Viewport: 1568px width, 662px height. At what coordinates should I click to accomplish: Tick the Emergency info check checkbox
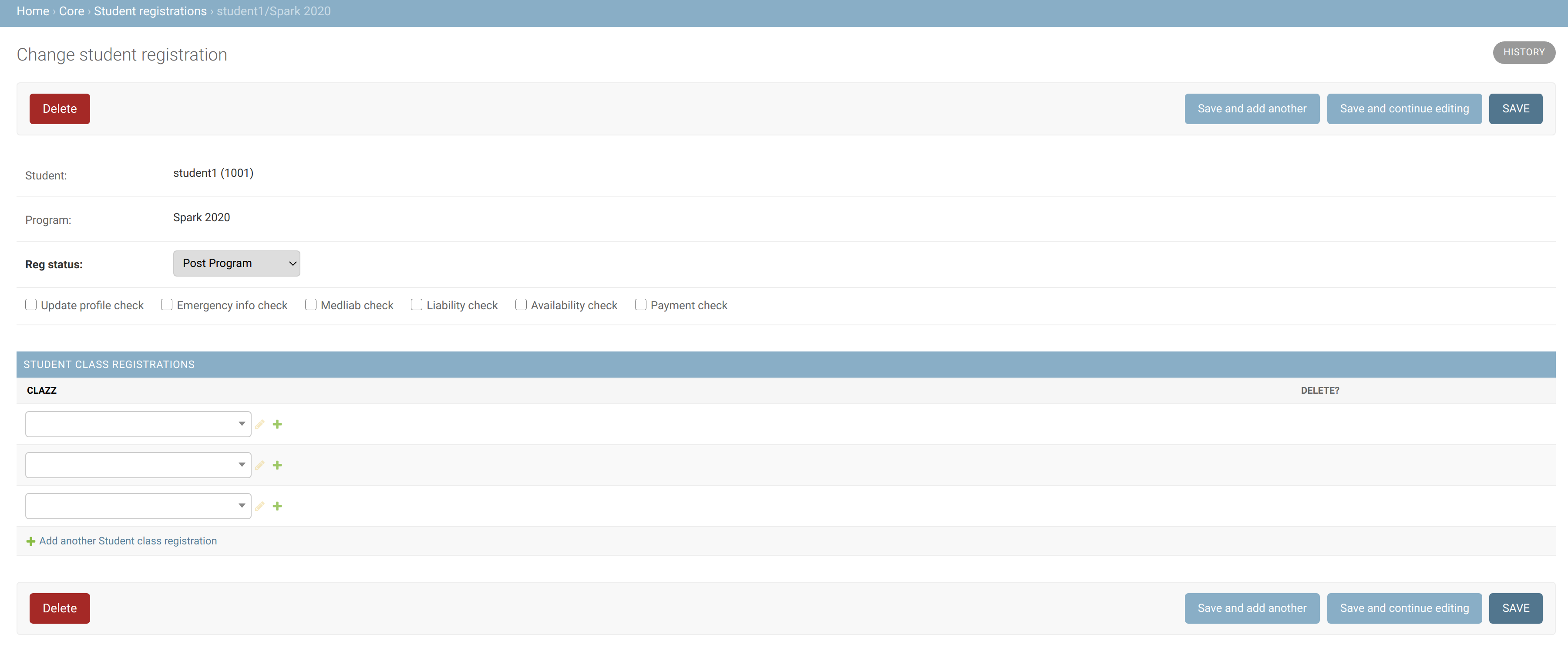point(167,304)
